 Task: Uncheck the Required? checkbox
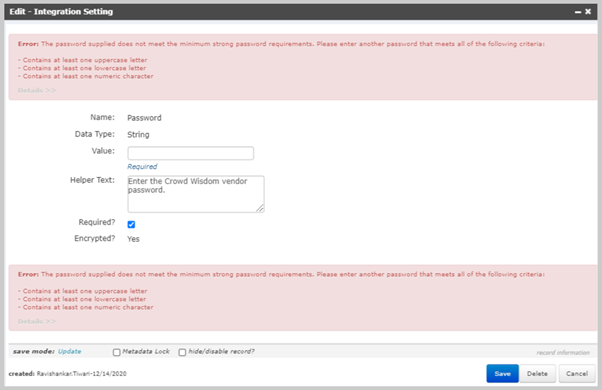coord(131,225)
